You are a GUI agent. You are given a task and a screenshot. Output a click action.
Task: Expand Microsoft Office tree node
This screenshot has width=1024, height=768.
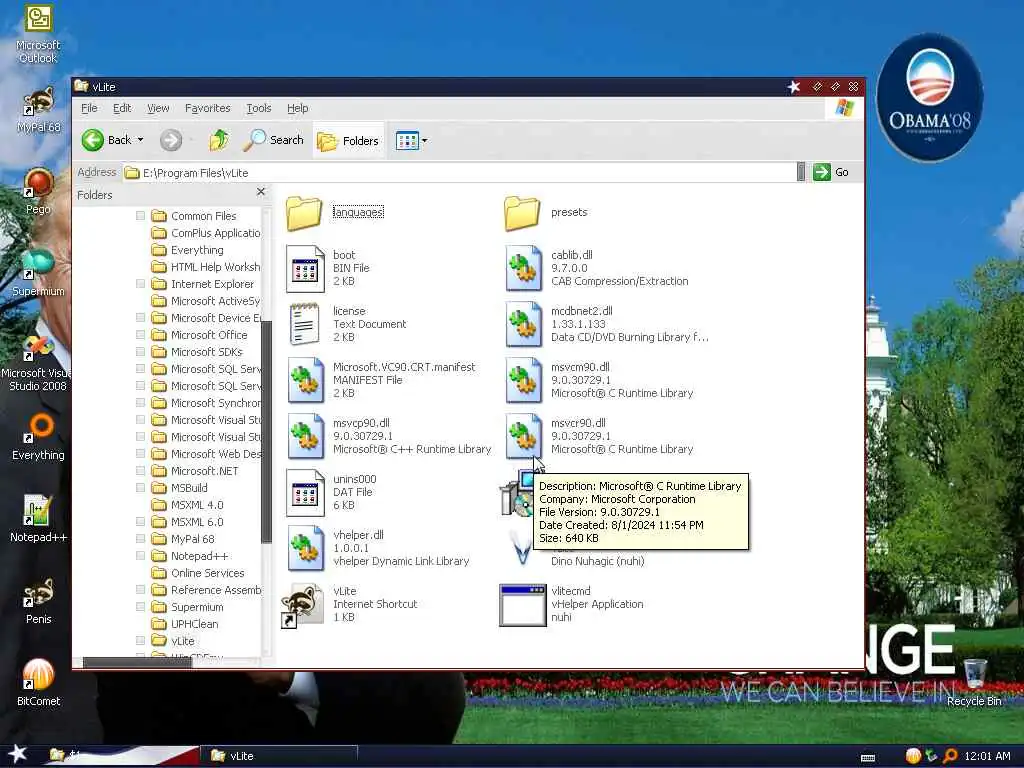[140, 334]
